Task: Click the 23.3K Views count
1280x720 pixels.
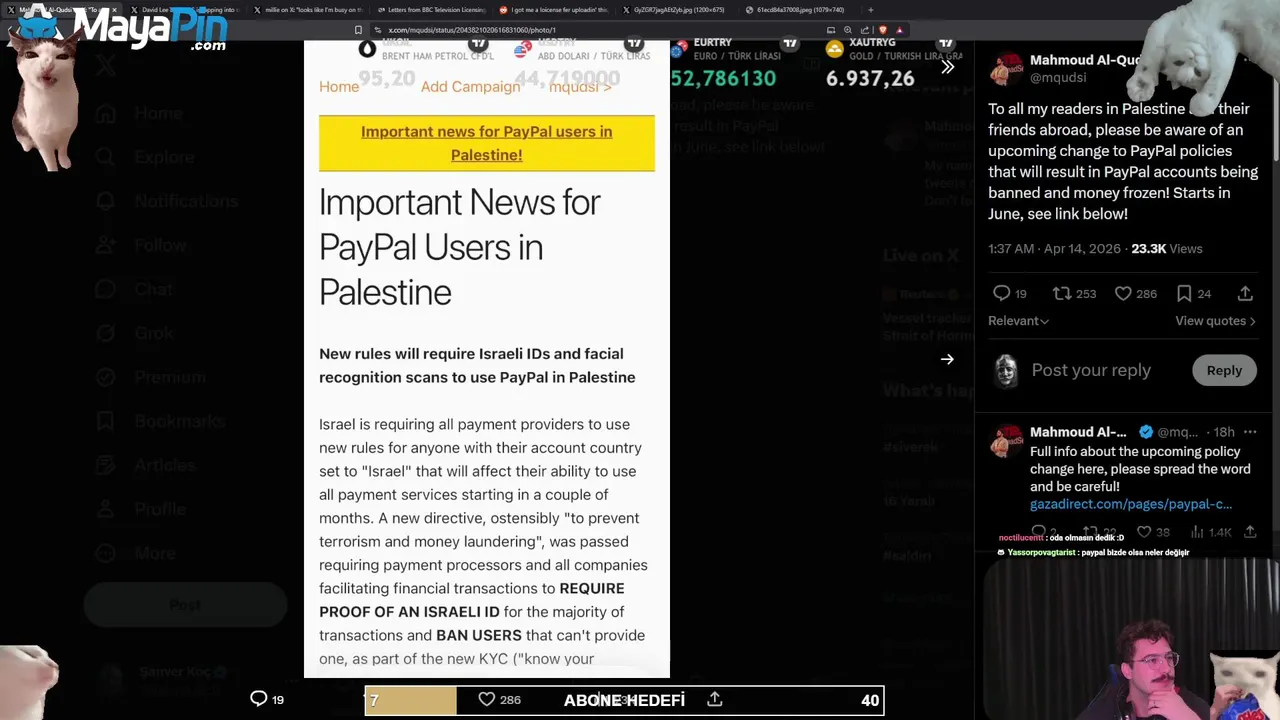Action: click(x=1167, y=248)
